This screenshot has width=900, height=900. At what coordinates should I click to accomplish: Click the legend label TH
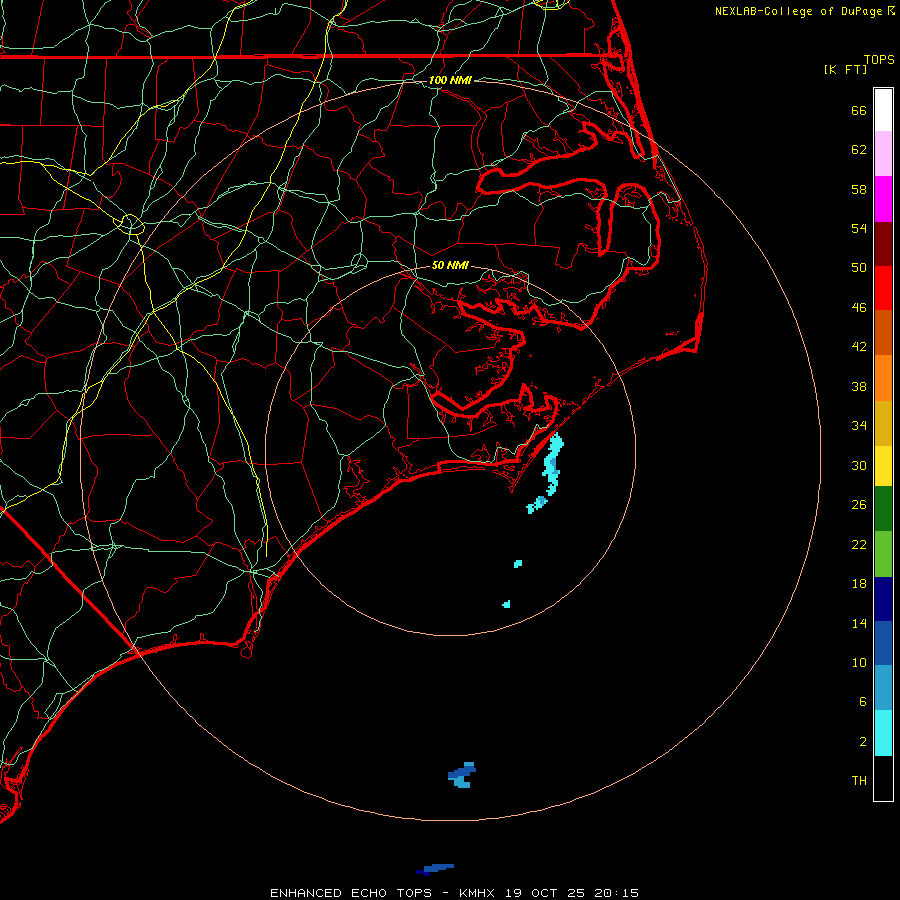(859, 781)
